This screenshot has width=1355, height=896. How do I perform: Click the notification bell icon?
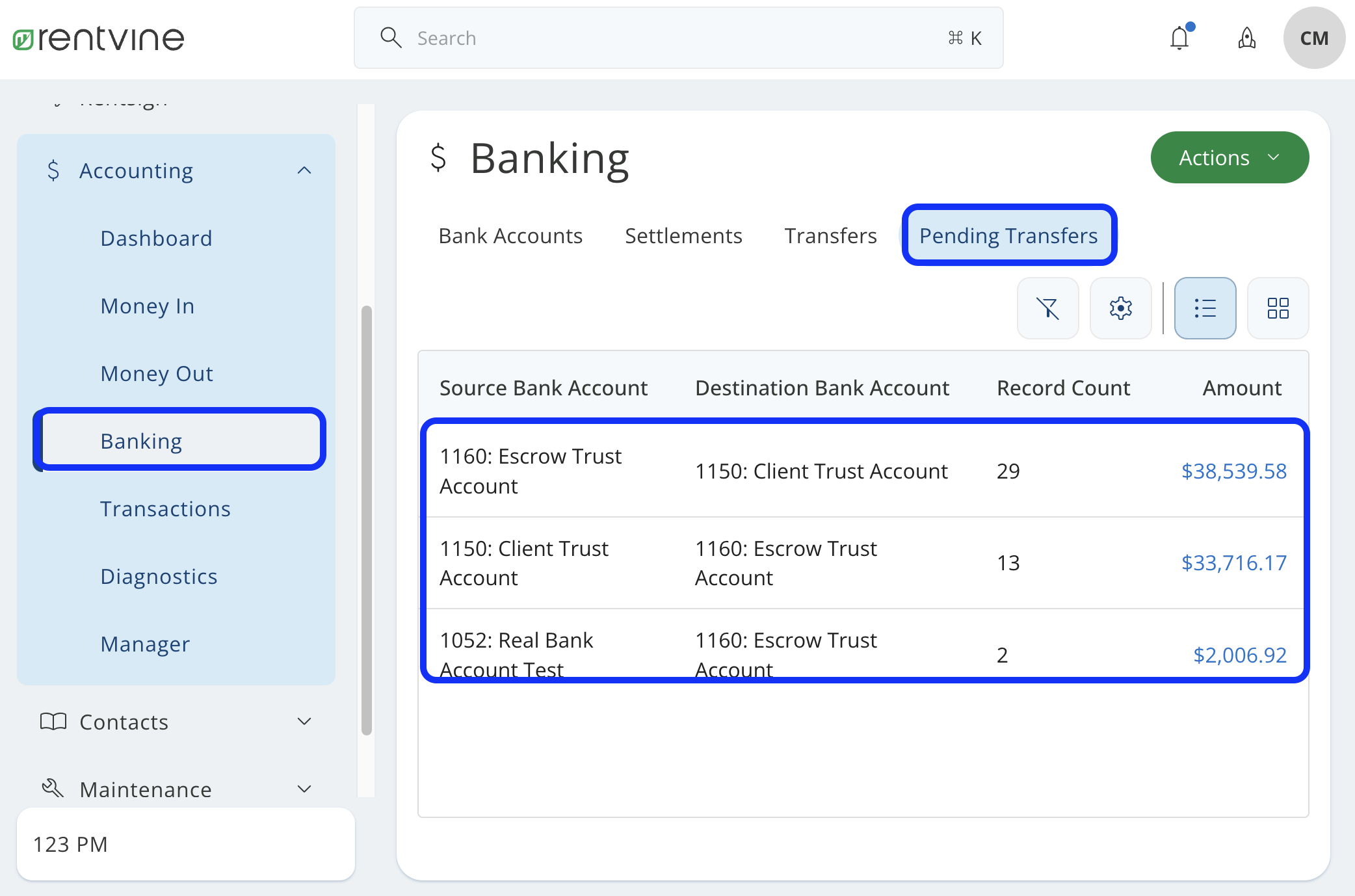(x=1179, y=38)
